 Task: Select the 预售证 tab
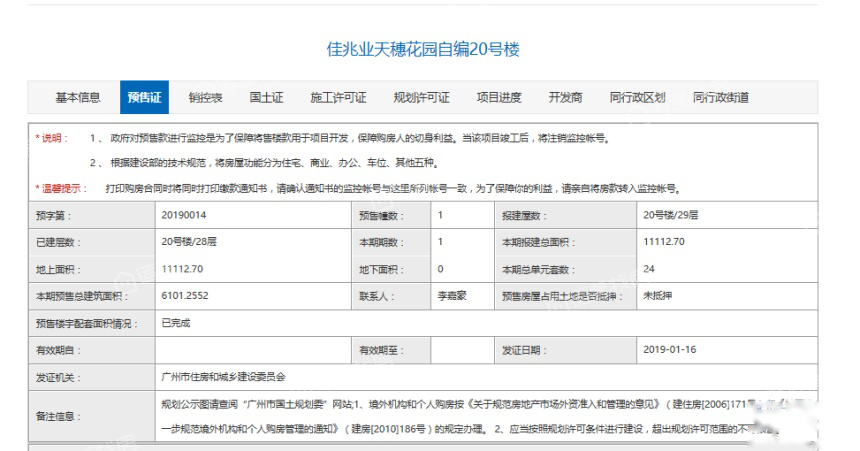click(144, 98)
